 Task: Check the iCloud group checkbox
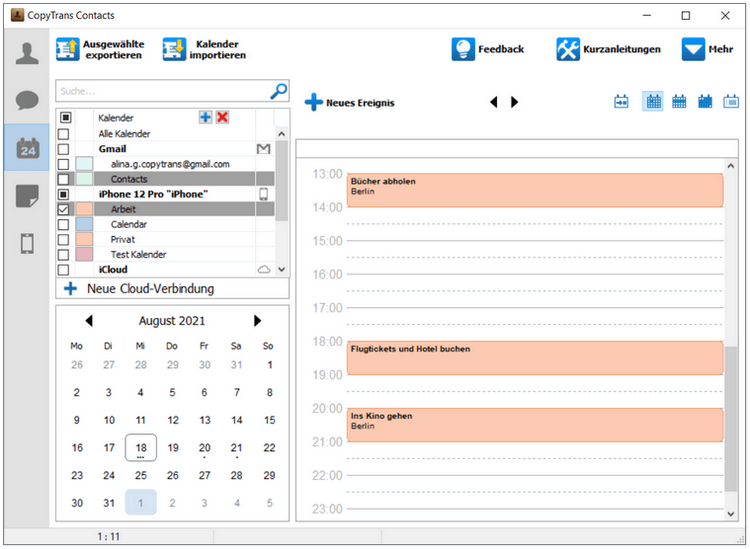tap(63, 270)
